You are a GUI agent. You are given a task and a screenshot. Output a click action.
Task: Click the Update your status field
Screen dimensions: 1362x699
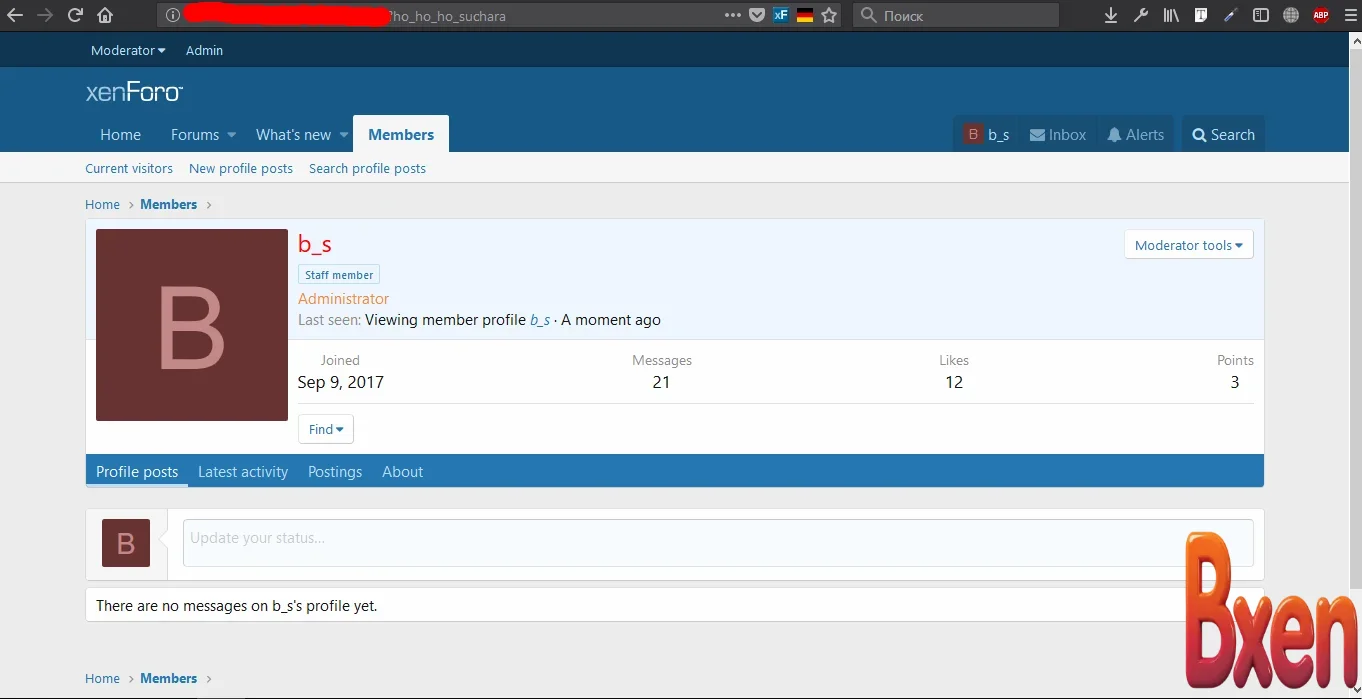[680, 539]
